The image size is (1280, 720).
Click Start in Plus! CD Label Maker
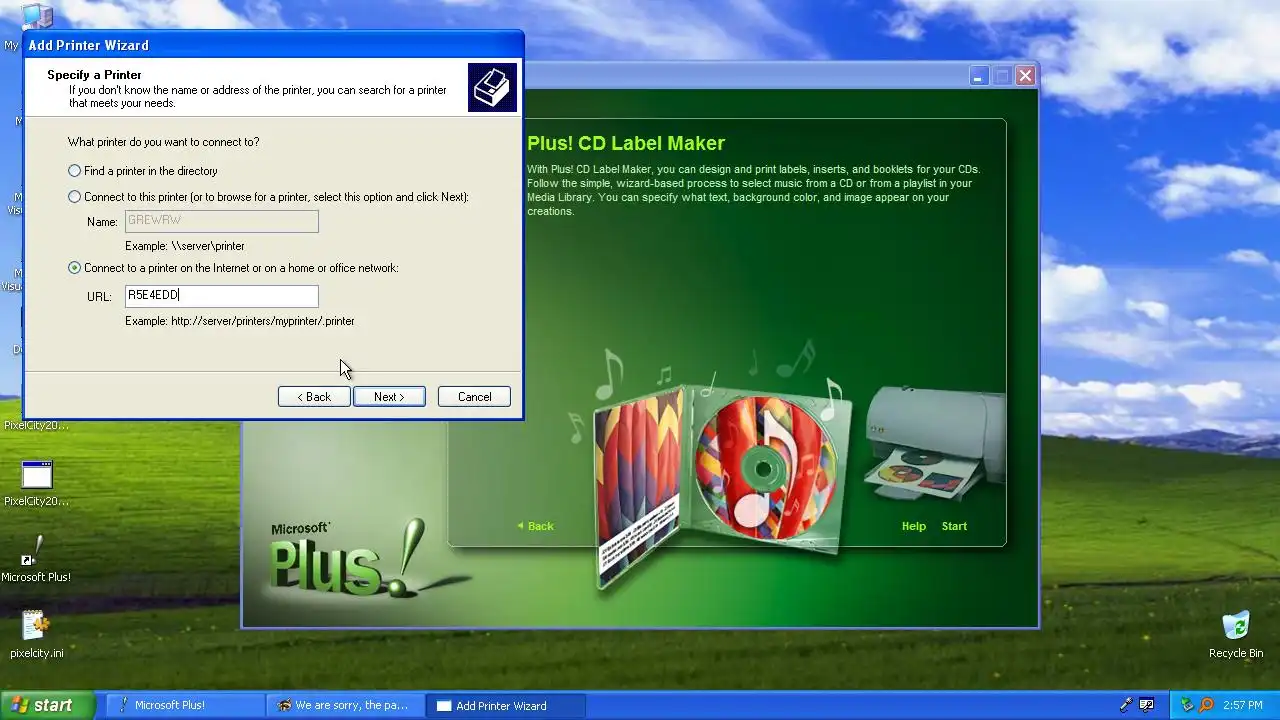pos(954,526)
